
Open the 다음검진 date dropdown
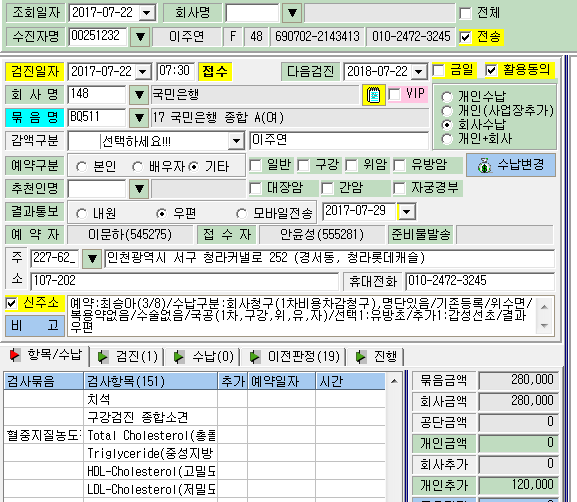[419, 71]
